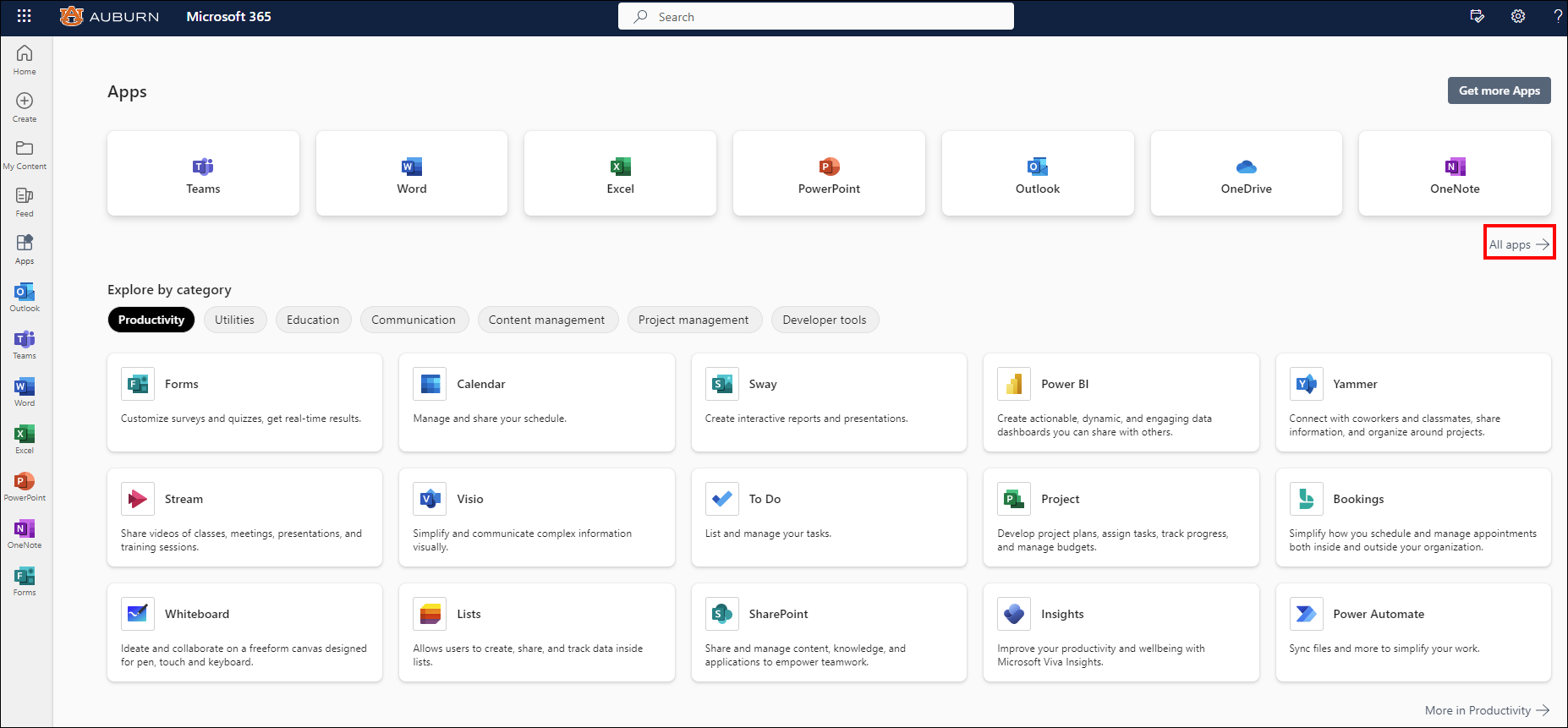This screenshot has height=728, width=1568.
Task: Click the 'Apps' page heading
Action: 127,91
